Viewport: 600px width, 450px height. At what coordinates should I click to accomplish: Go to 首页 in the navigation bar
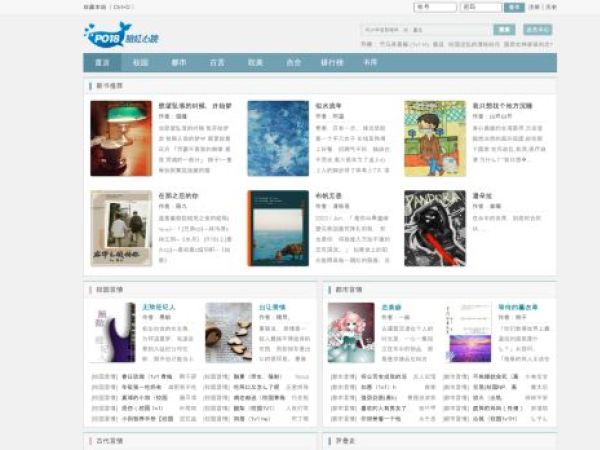pos(102,62)
